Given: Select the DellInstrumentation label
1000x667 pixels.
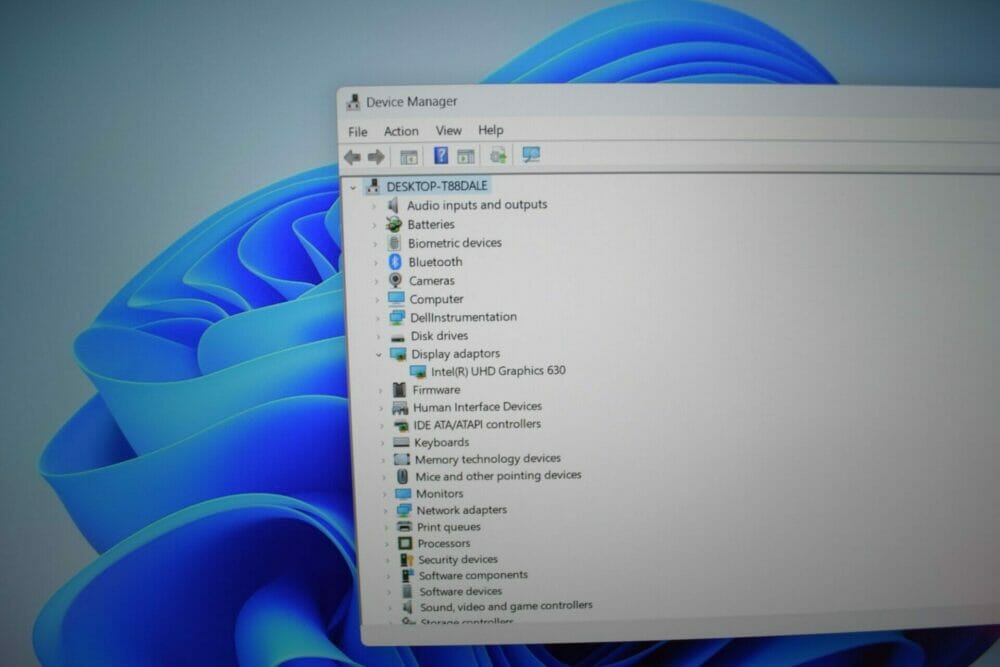Looking at the screenshot, I should pyautogui.click(x=464, y=317).
